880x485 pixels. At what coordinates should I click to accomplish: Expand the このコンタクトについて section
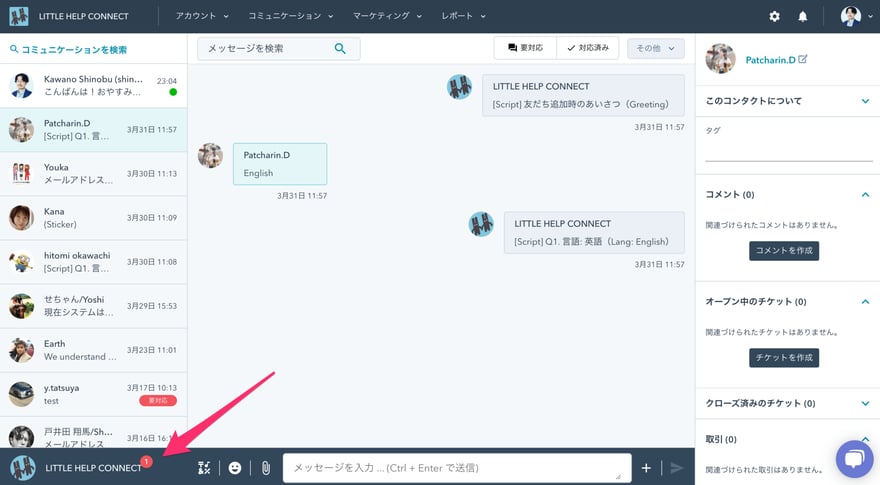pyautogui.click(x=865, y=101)
